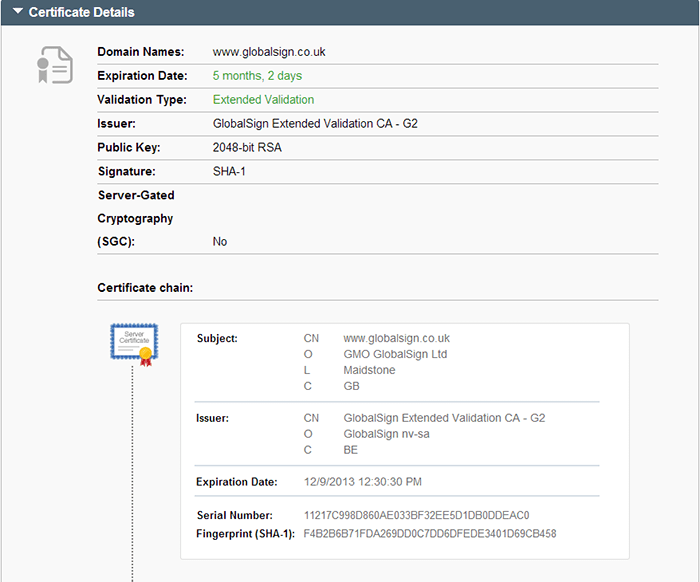Select the SHA-1 signature value
The image size is (700, 582).
click(230, 172)
